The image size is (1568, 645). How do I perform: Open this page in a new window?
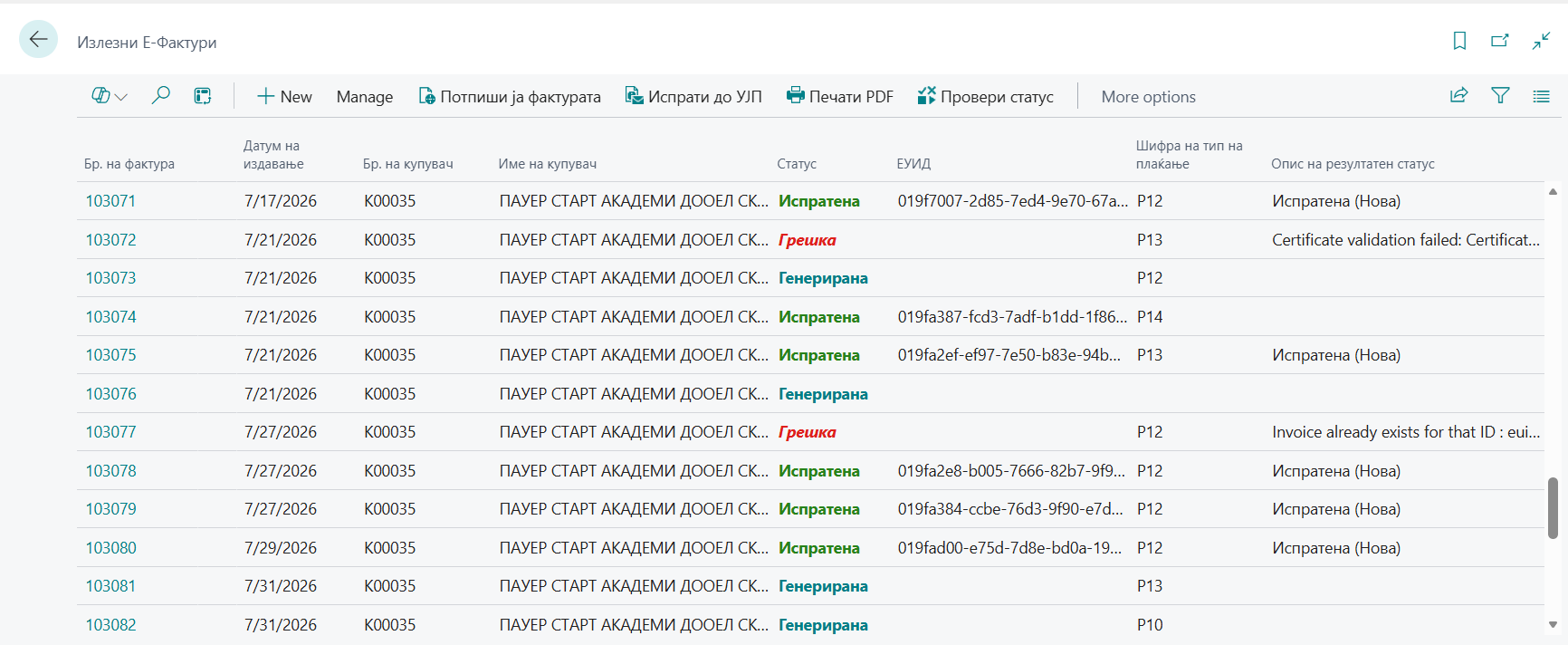pyautogui.click(x=1500, y=41)
